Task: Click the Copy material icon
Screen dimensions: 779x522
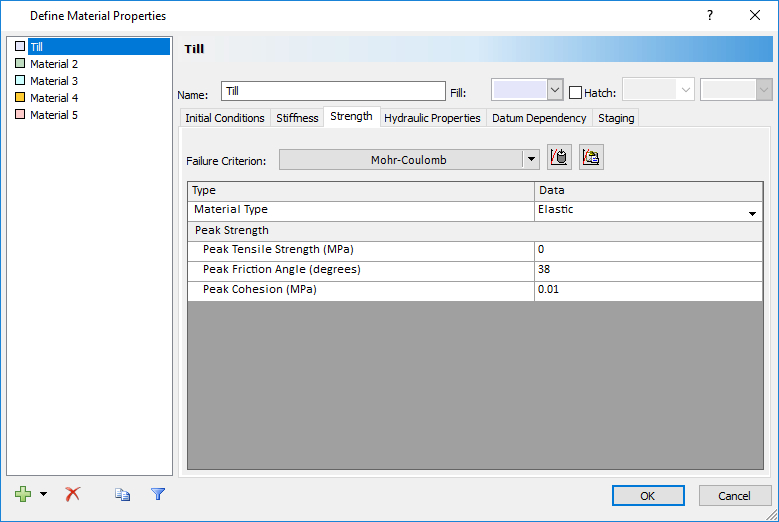Action: [x=123, y=495]
